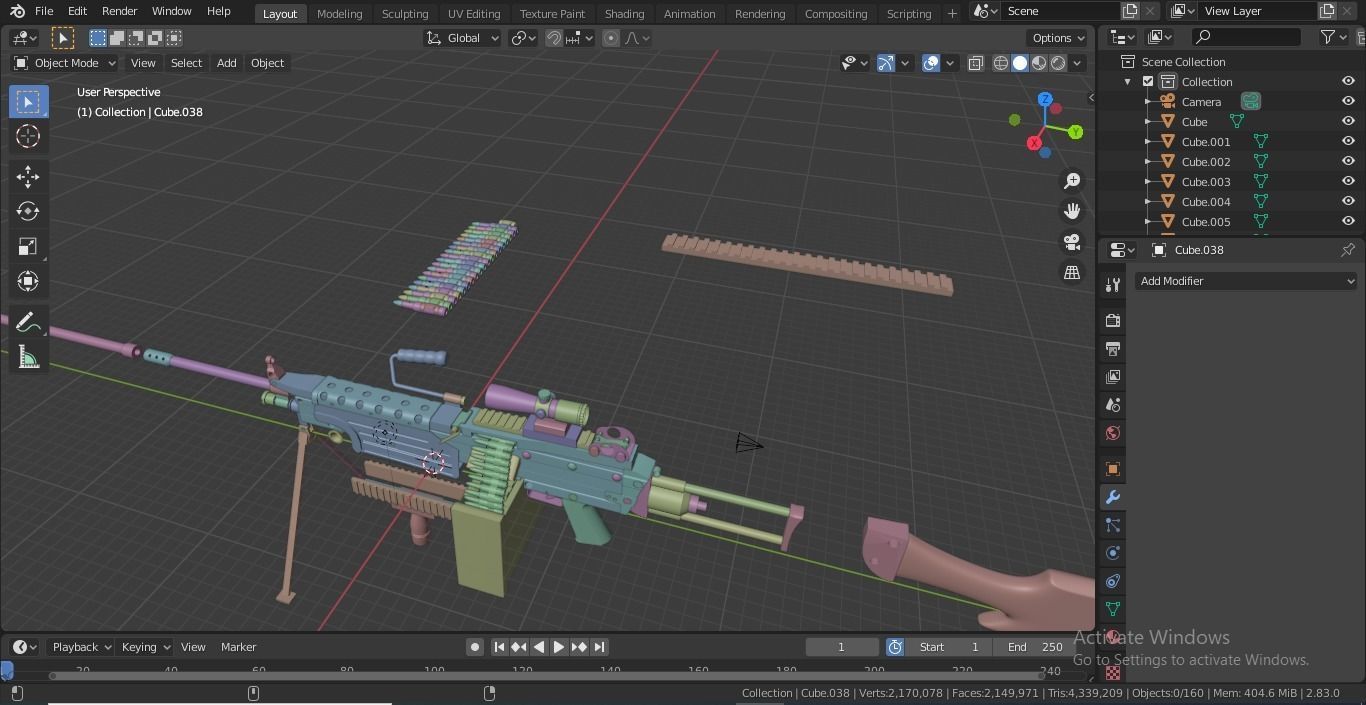Expand the Camera tree item
The height and width of the screenshot is (705, 1366).
click(1148, 102)
